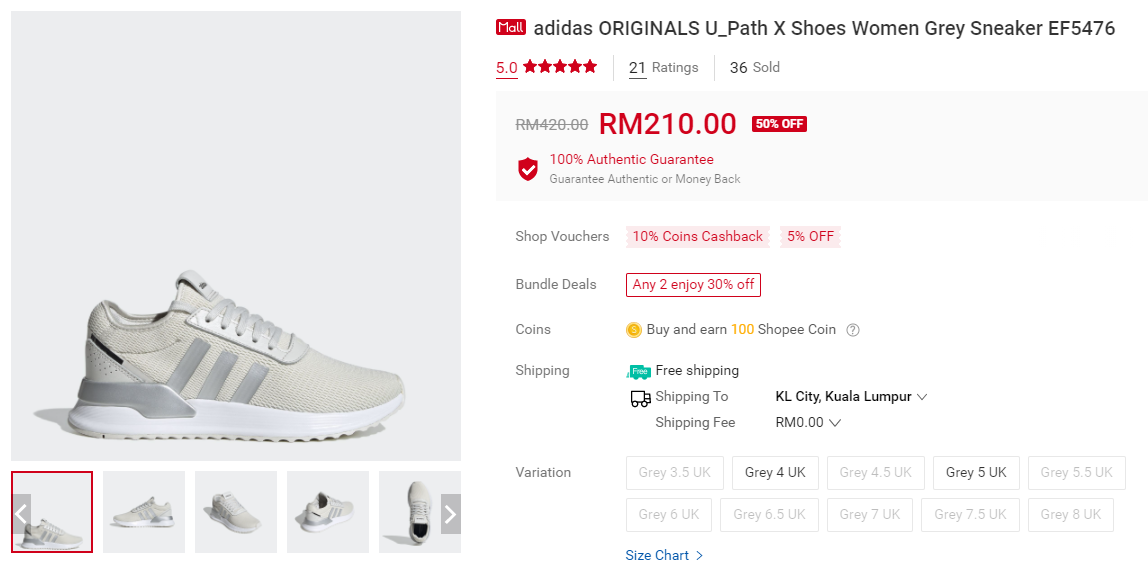Click the 5.0 star rating score
The height and width of the screenshot is (570, 1148).
click(x=507, y=68)
